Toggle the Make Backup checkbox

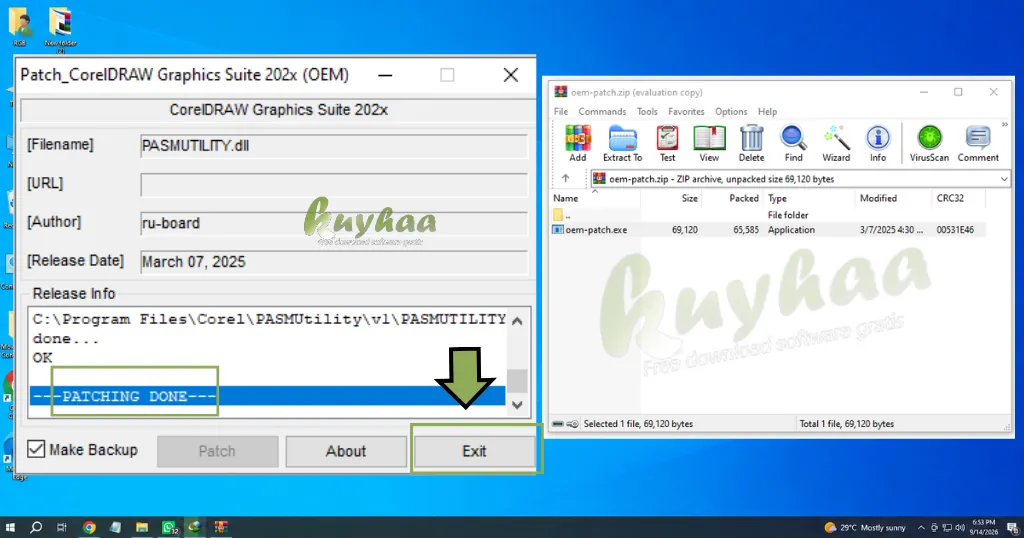click(x=37, y=449)
